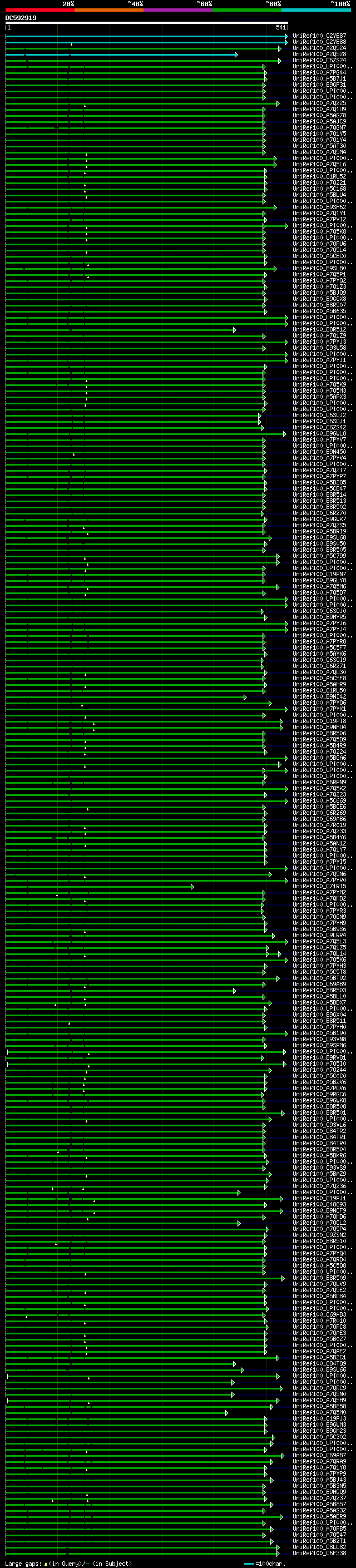Select label UniRef100_A5BCE6
Viewport: 356px width, 1568px height.
319,807
